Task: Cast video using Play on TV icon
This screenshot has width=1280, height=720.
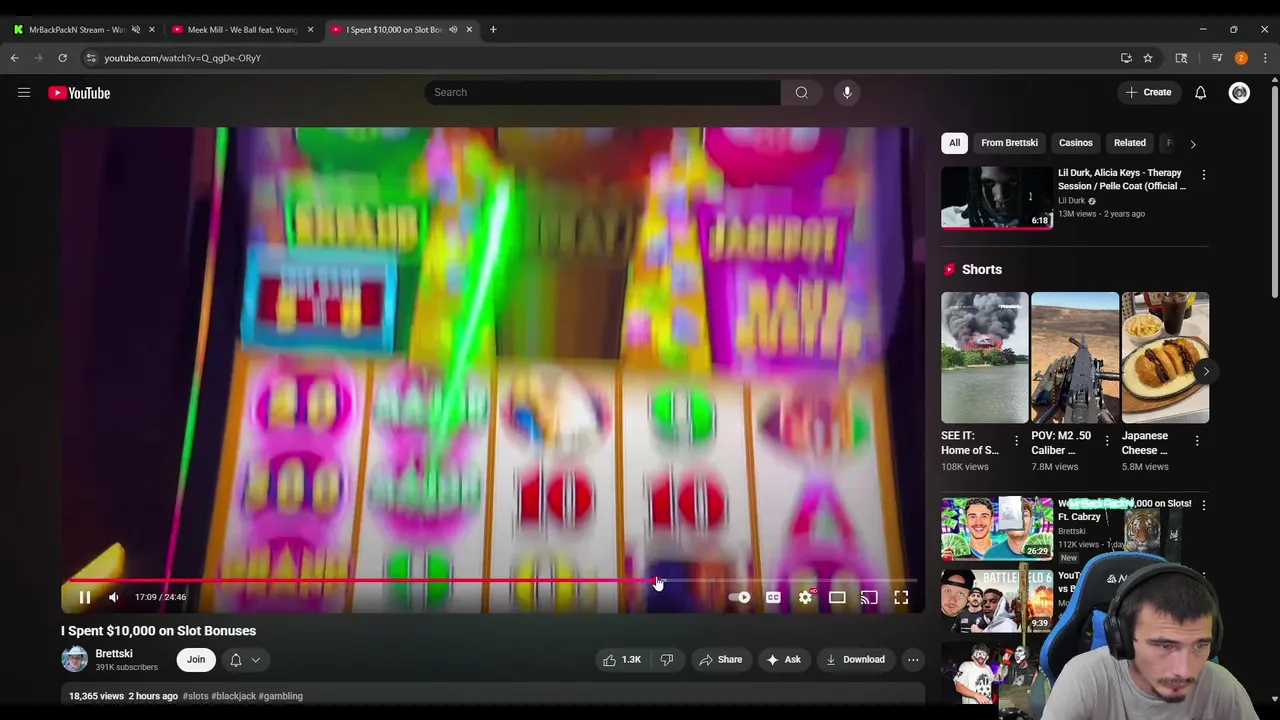Action: [869, 597]
